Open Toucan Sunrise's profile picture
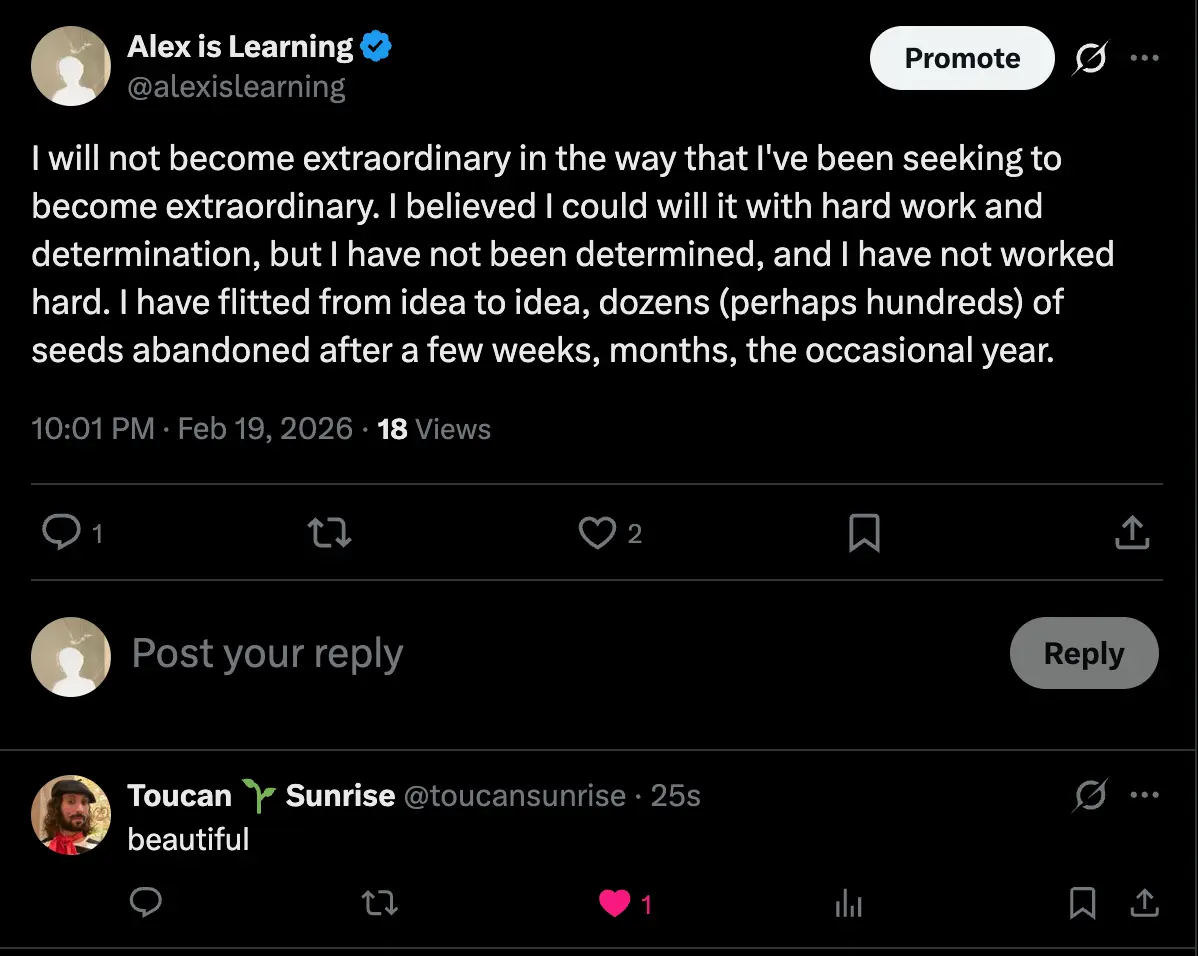This screenshot has height=956, width=1198. [x=70, y=814]
